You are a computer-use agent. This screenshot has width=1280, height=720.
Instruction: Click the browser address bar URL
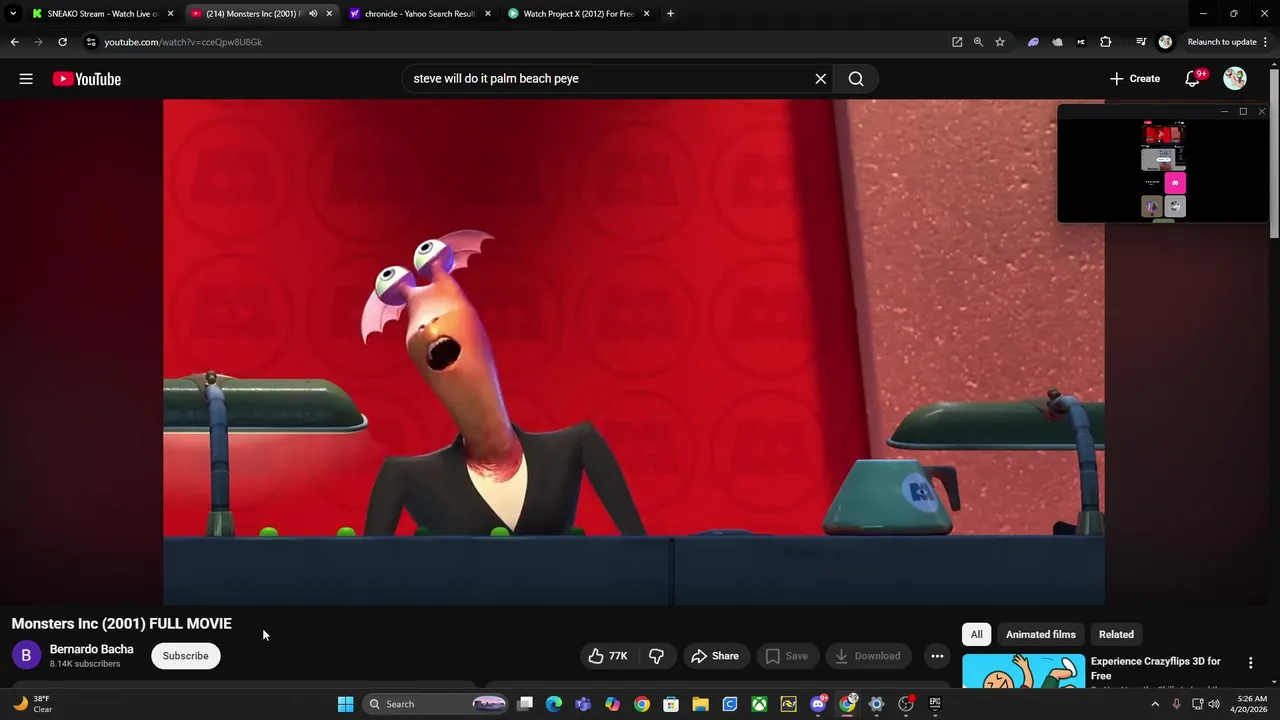pyautogui.click(x=183, y=42)
